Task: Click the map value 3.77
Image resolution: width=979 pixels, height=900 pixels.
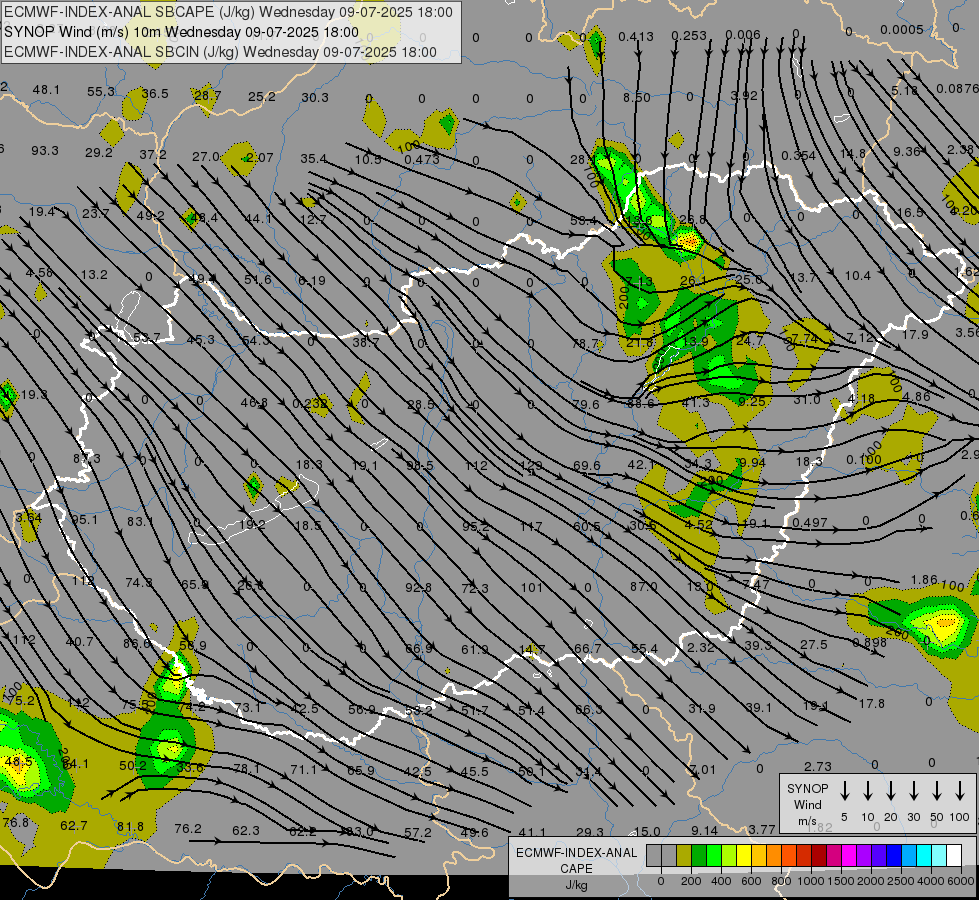Action: pyautogui.click(x=762, y=829)
